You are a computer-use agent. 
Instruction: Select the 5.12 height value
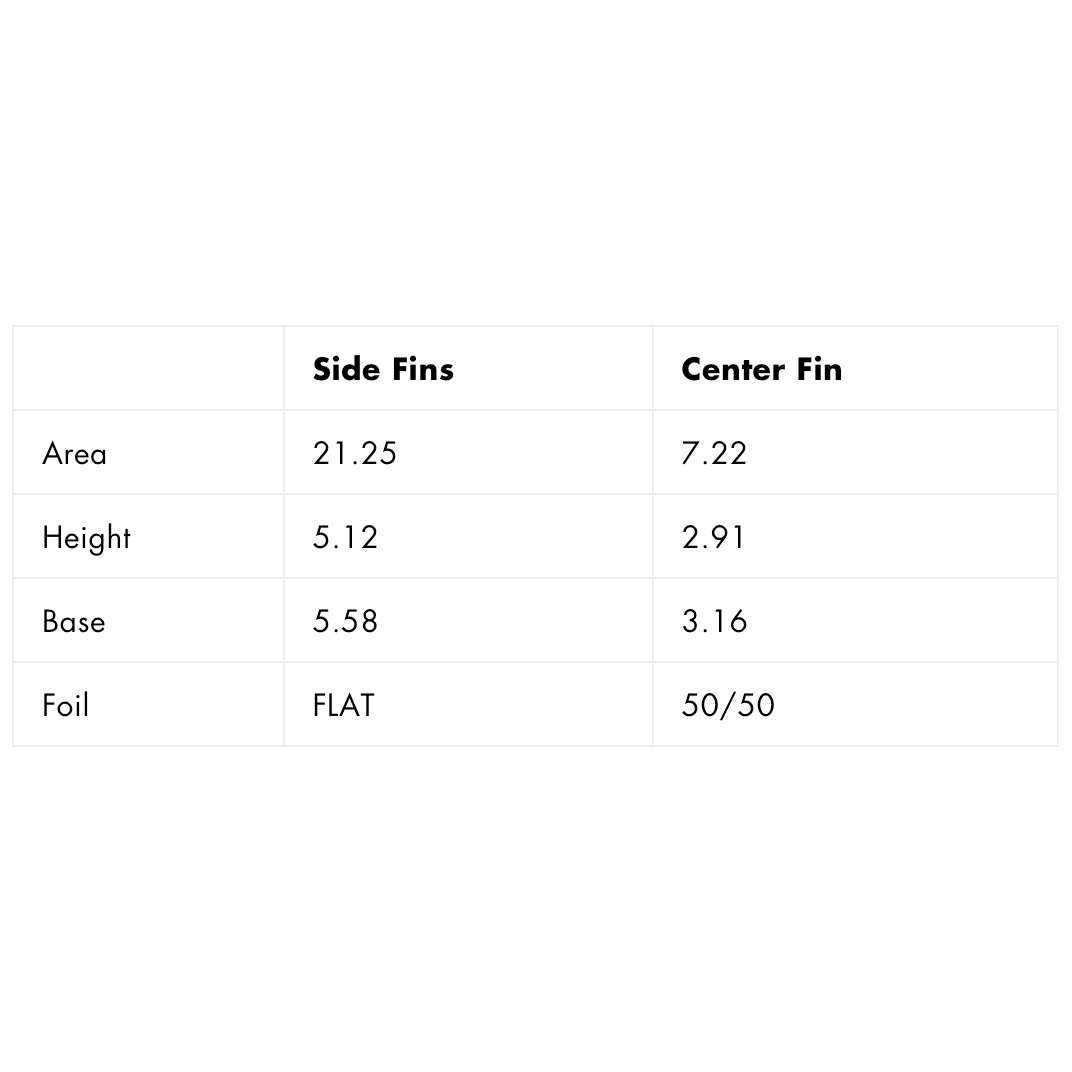coord(345,538)
